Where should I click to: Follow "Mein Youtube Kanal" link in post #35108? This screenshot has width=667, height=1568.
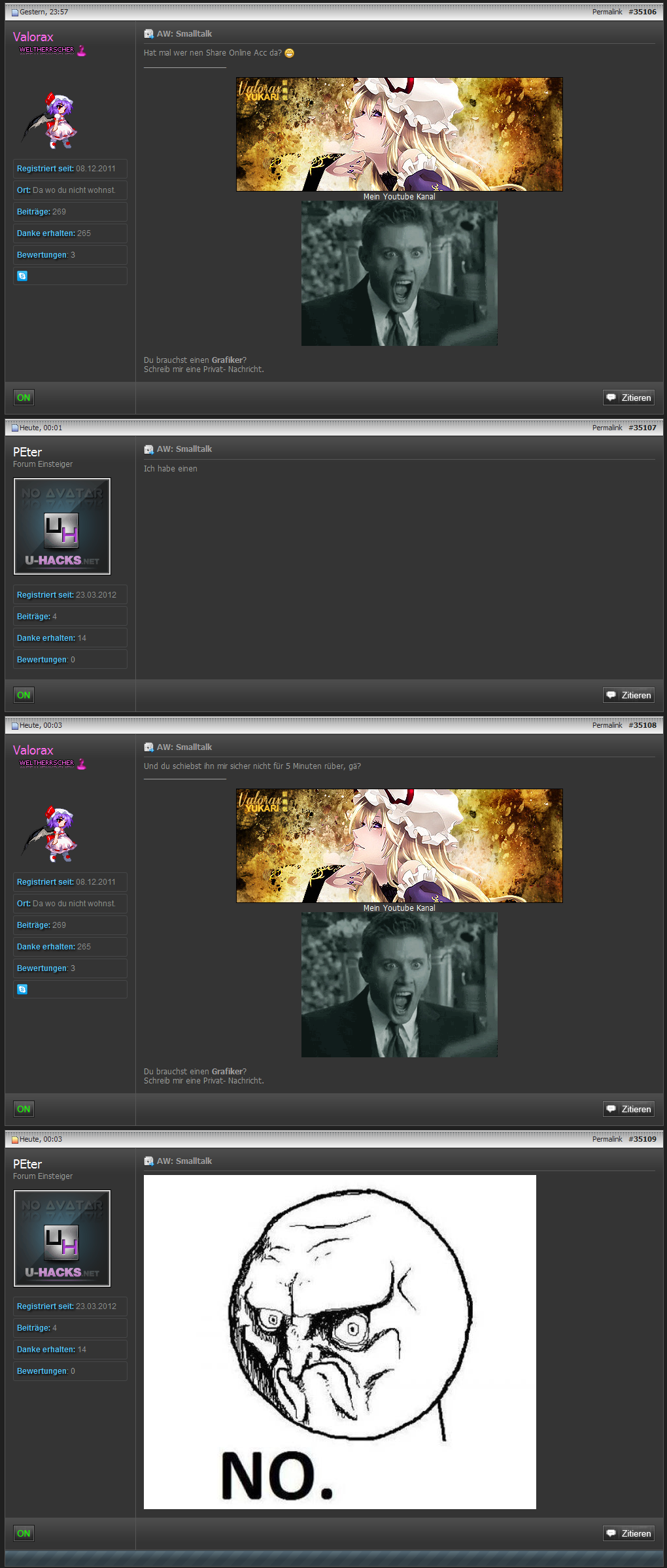(399, 908)
